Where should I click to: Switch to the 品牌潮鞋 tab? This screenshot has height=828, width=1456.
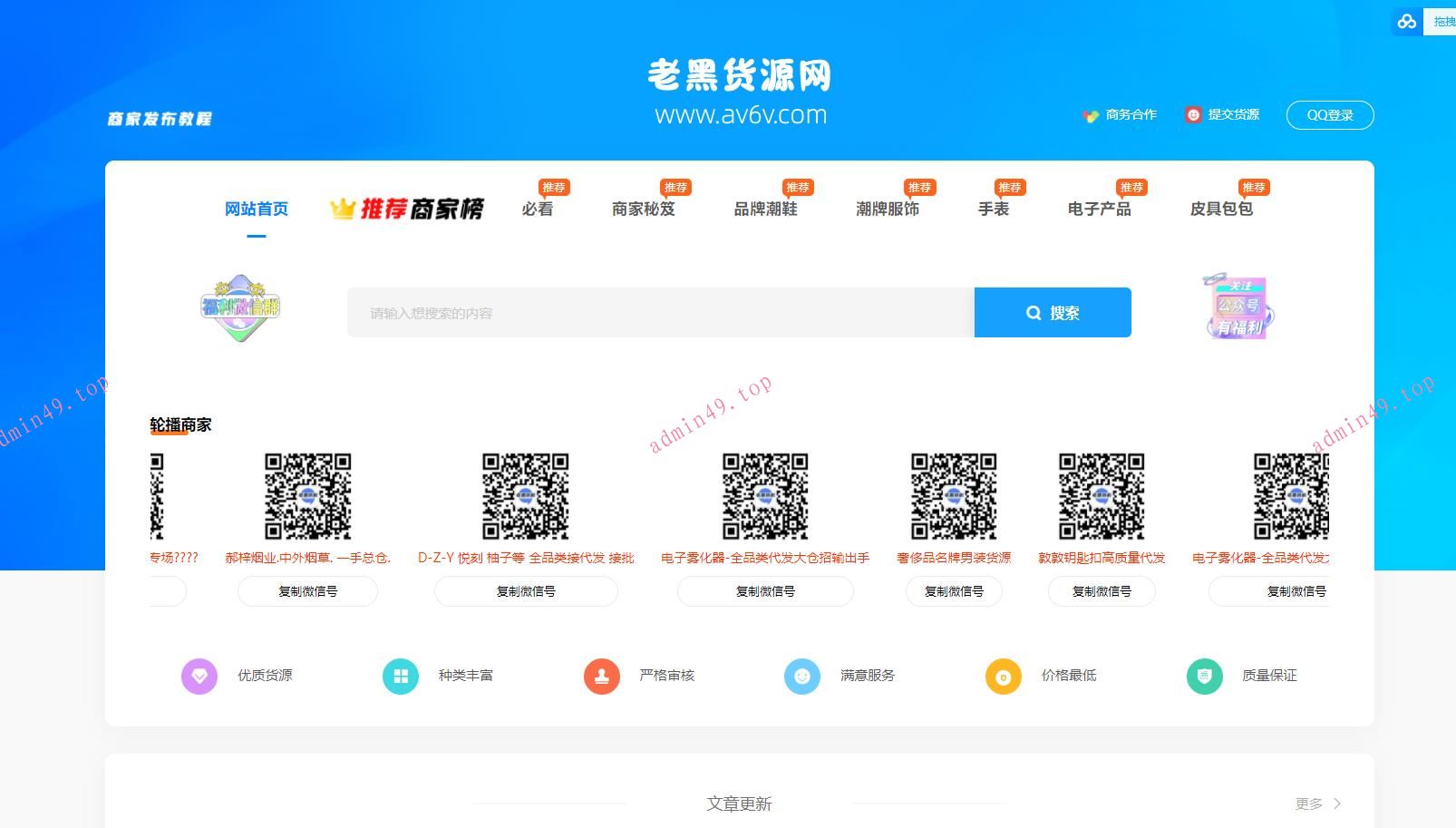pos(766,209)
